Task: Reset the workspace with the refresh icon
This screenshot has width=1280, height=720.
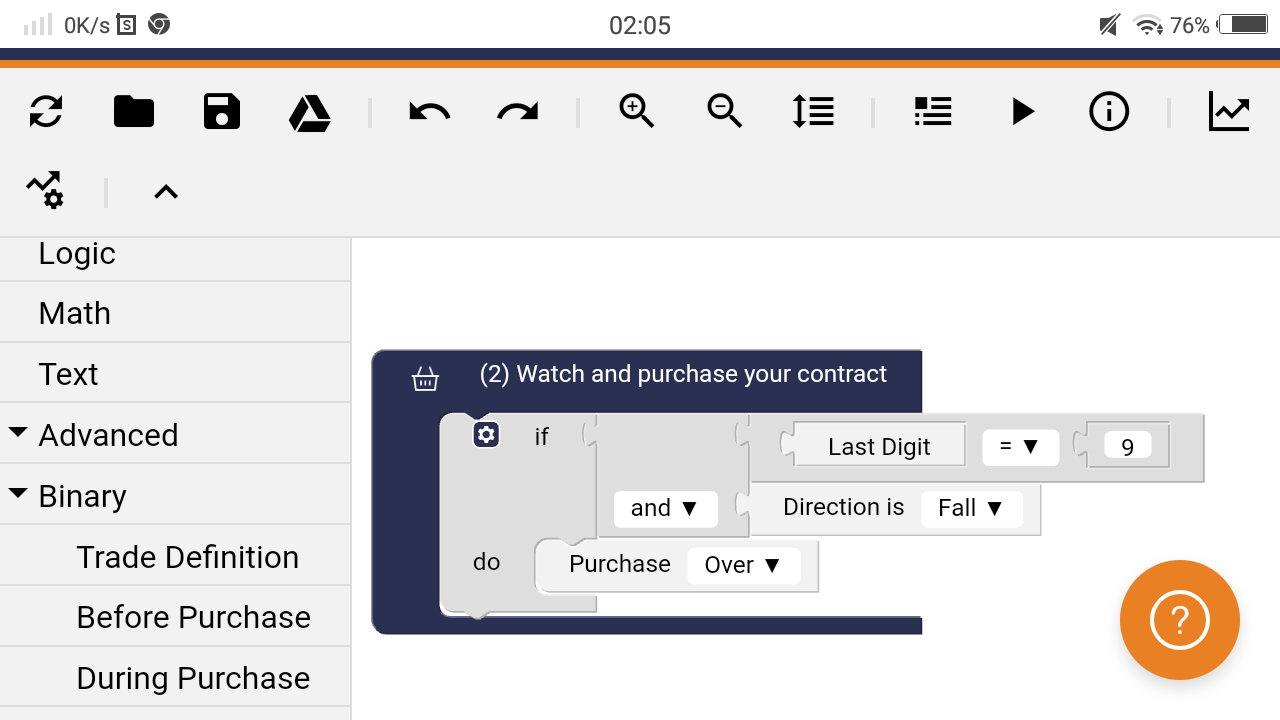Action: (45, 112)
